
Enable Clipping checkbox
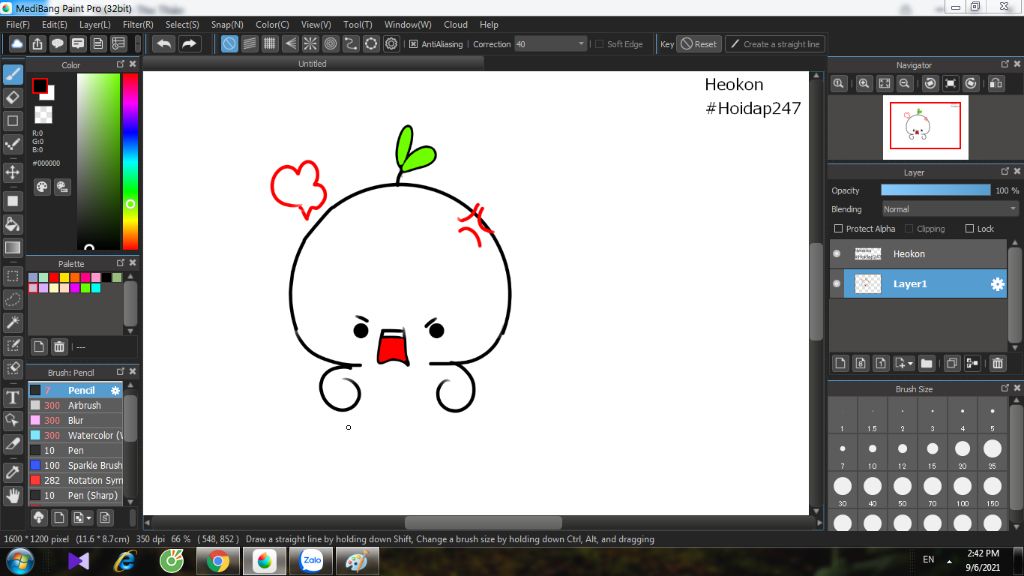[909, 229]
